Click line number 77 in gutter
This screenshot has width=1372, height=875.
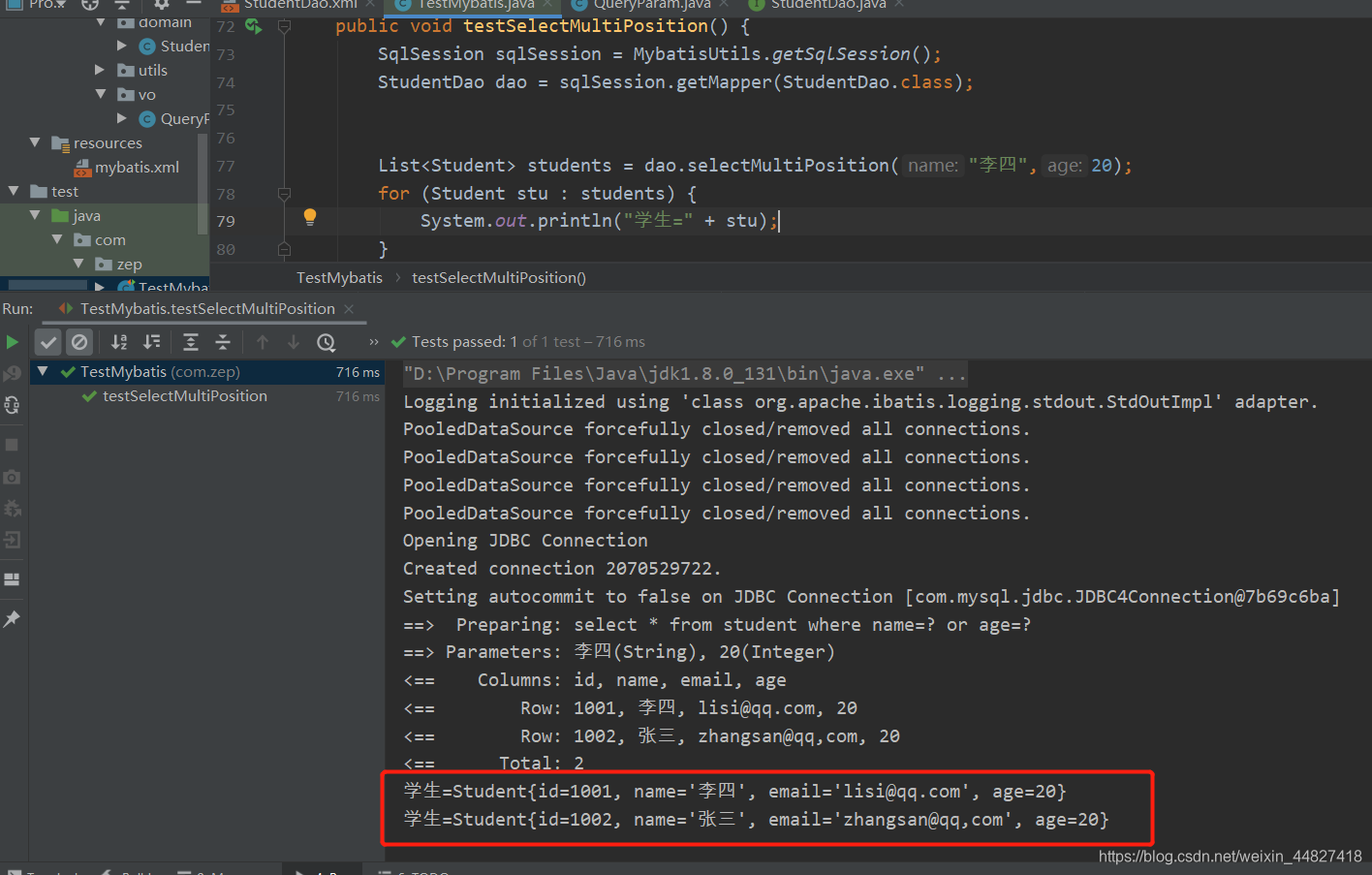click(226, 166)
